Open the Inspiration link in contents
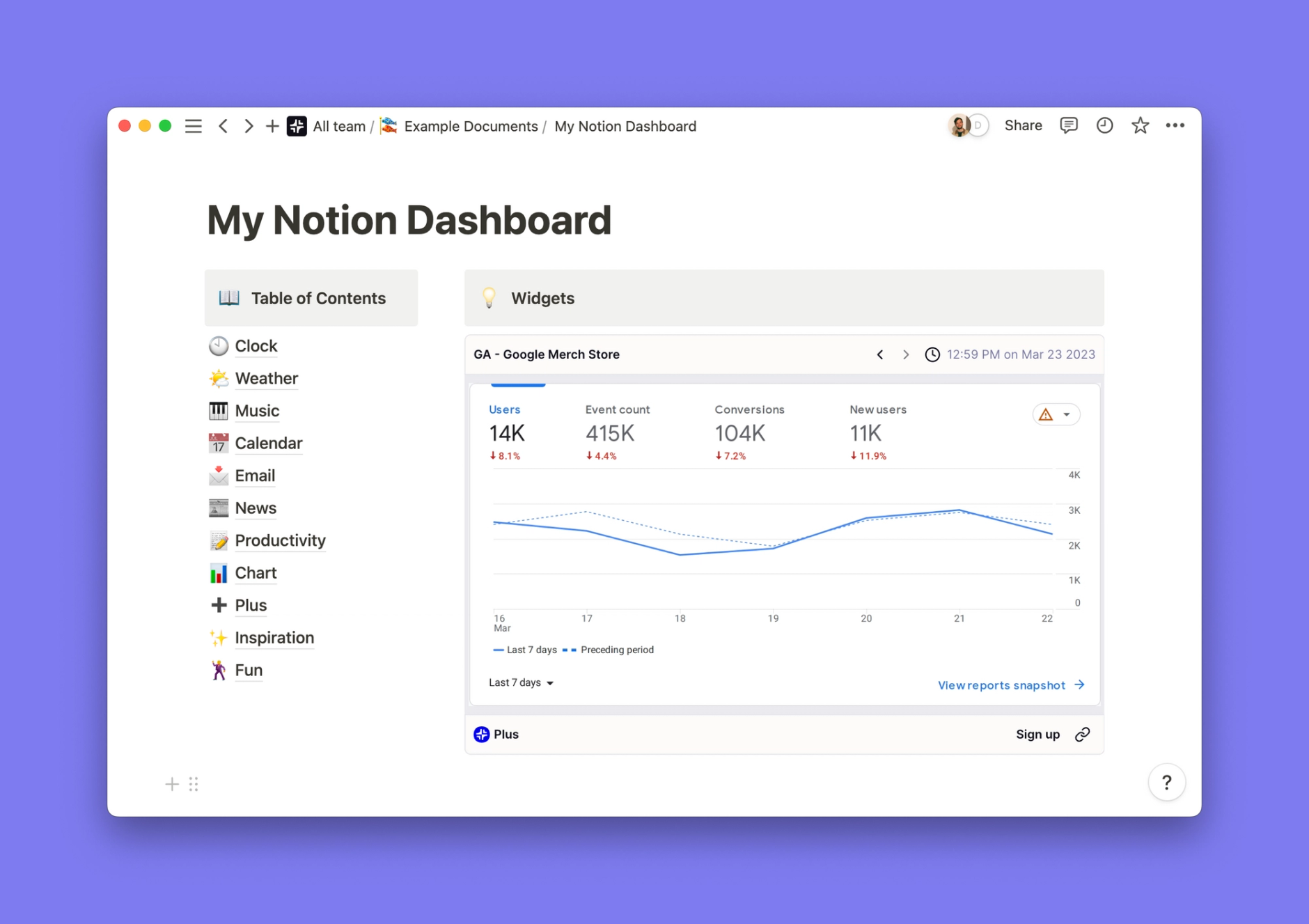1309x924 pixels. click(x=274, y=638)
